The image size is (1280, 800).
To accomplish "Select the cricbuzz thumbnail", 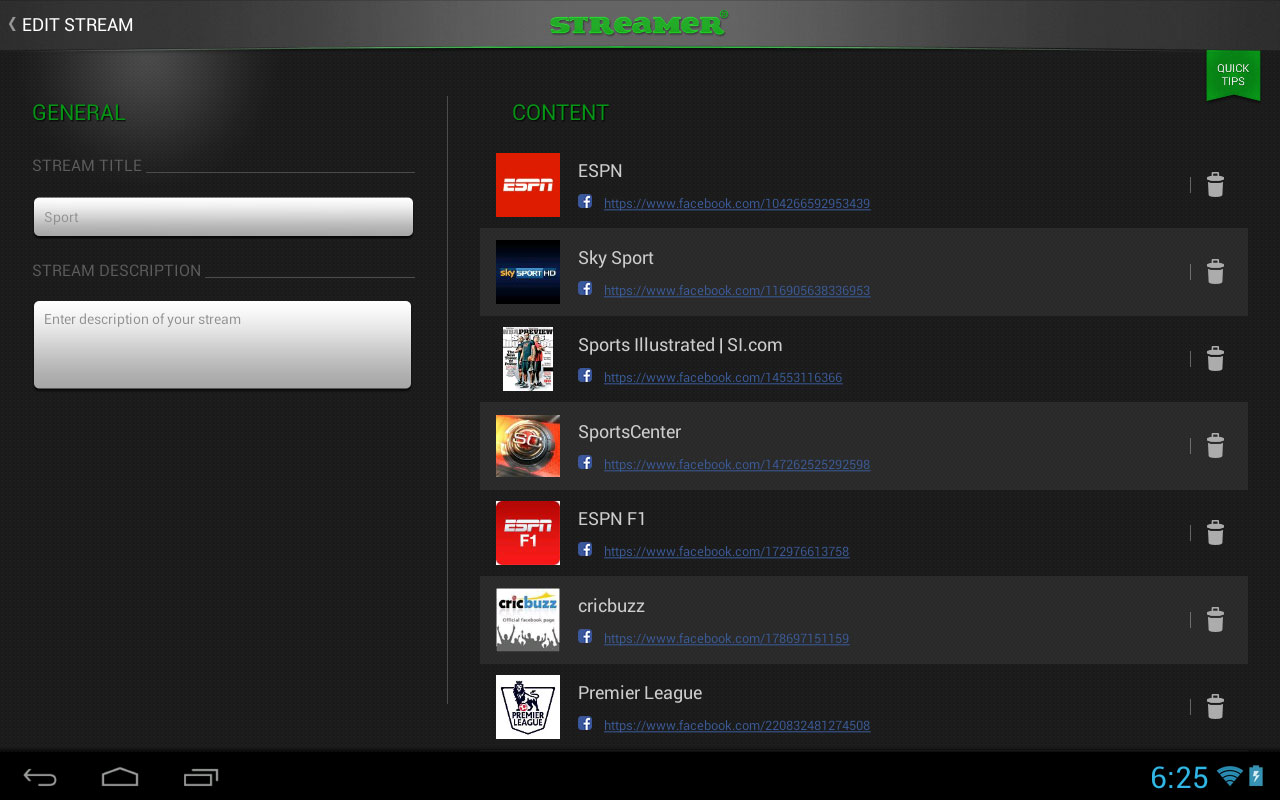I will tap(528, 620).
